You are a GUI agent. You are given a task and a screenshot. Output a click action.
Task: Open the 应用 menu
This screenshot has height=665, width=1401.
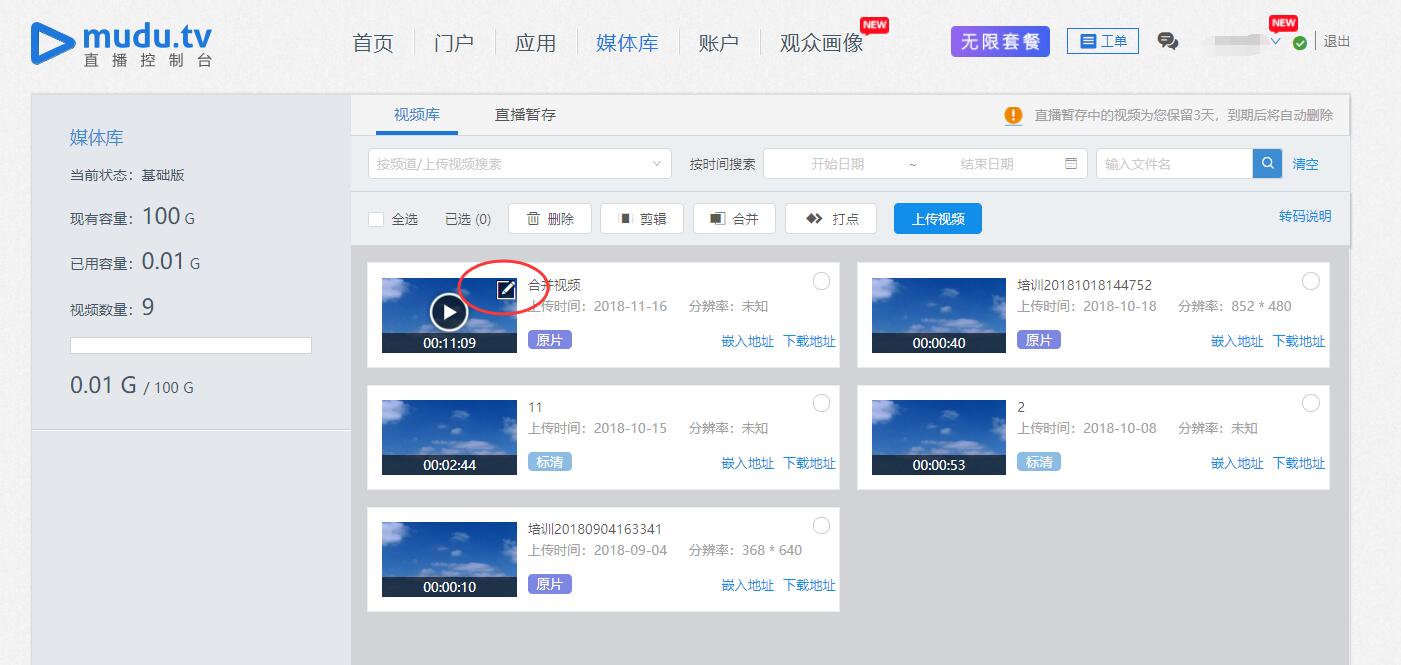point(535,43)
